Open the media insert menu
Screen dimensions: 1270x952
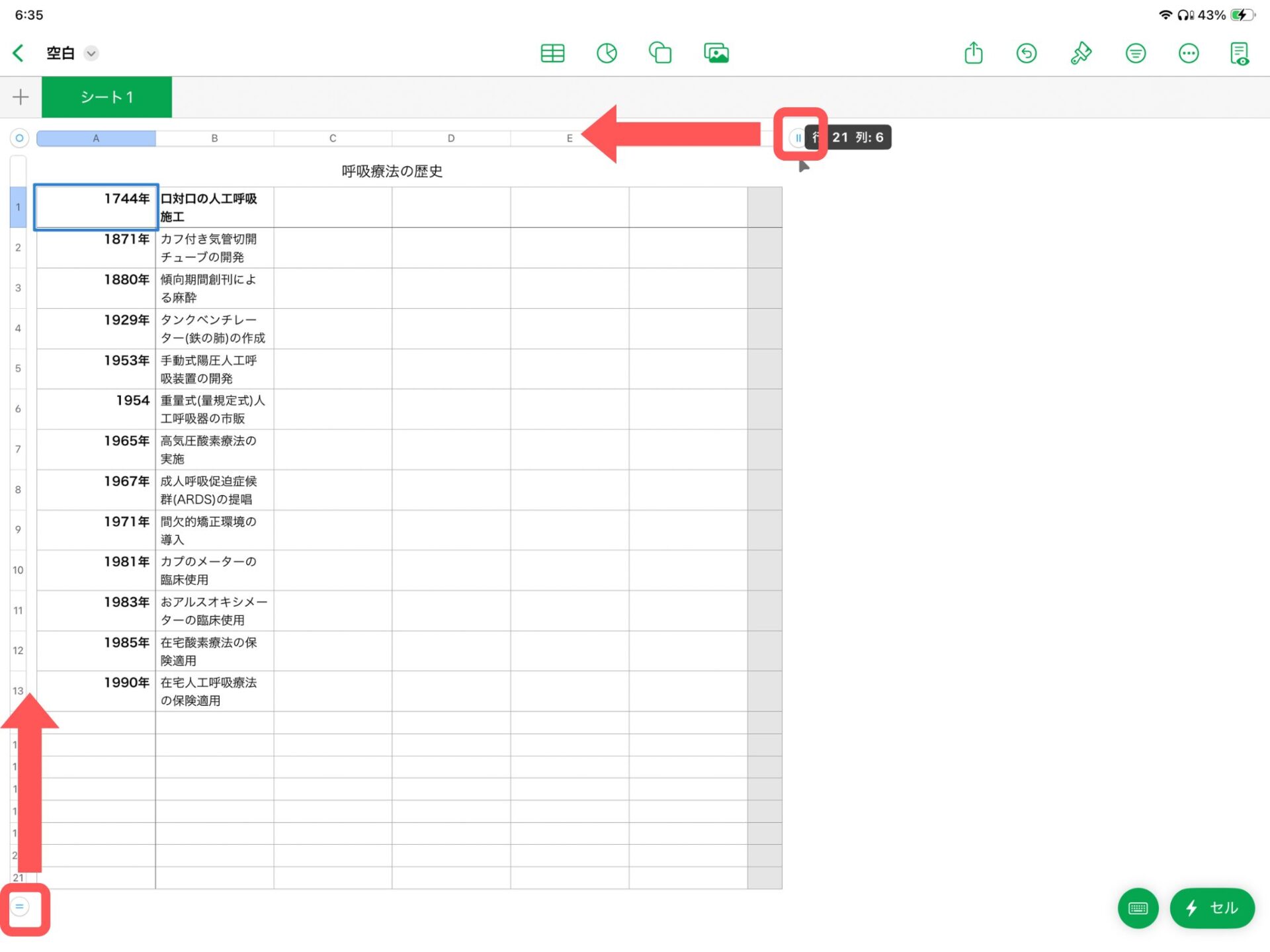(716, 53)
